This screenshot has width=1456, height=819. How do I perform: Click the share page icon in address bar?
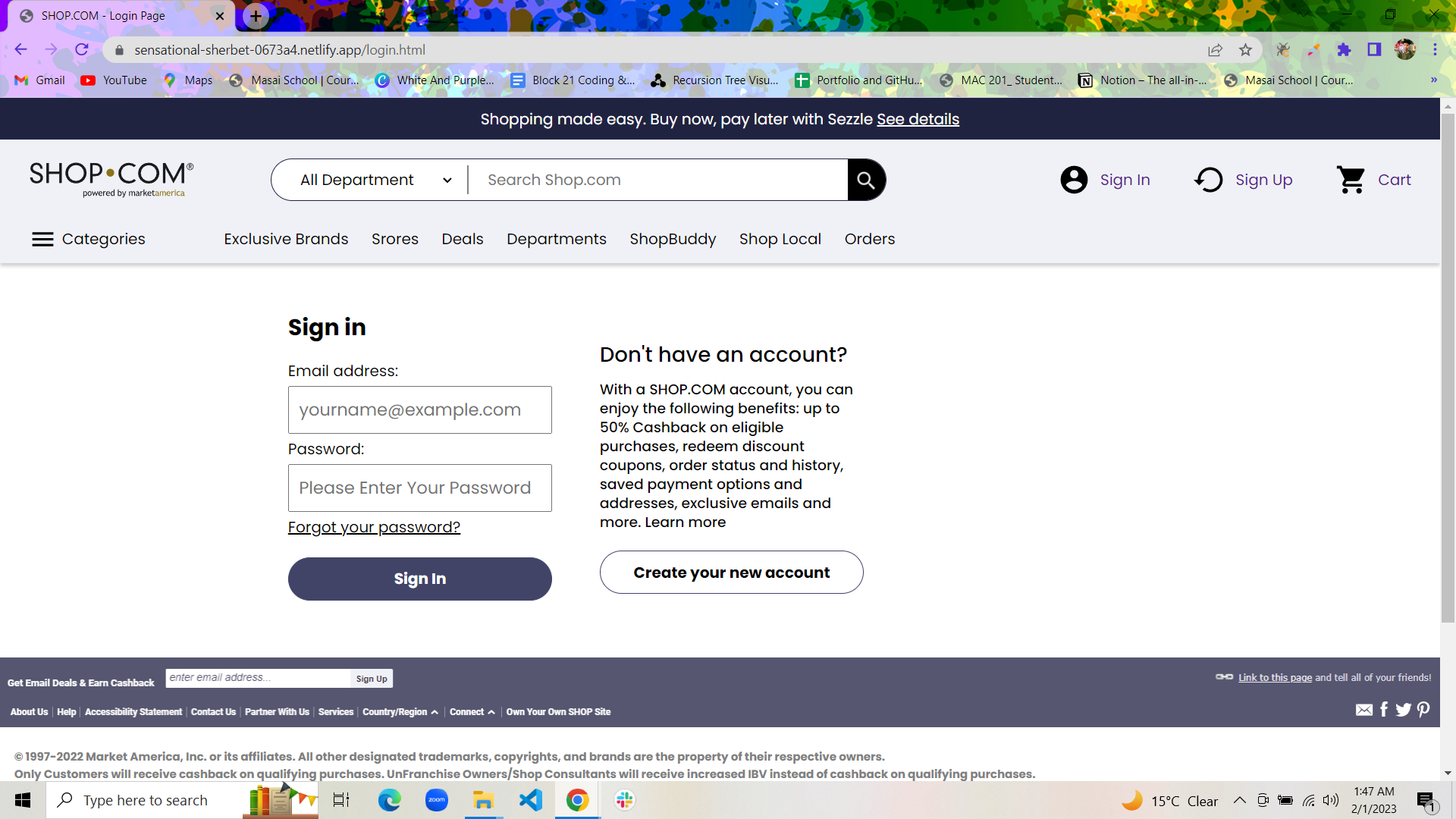tap(1215, 50)
